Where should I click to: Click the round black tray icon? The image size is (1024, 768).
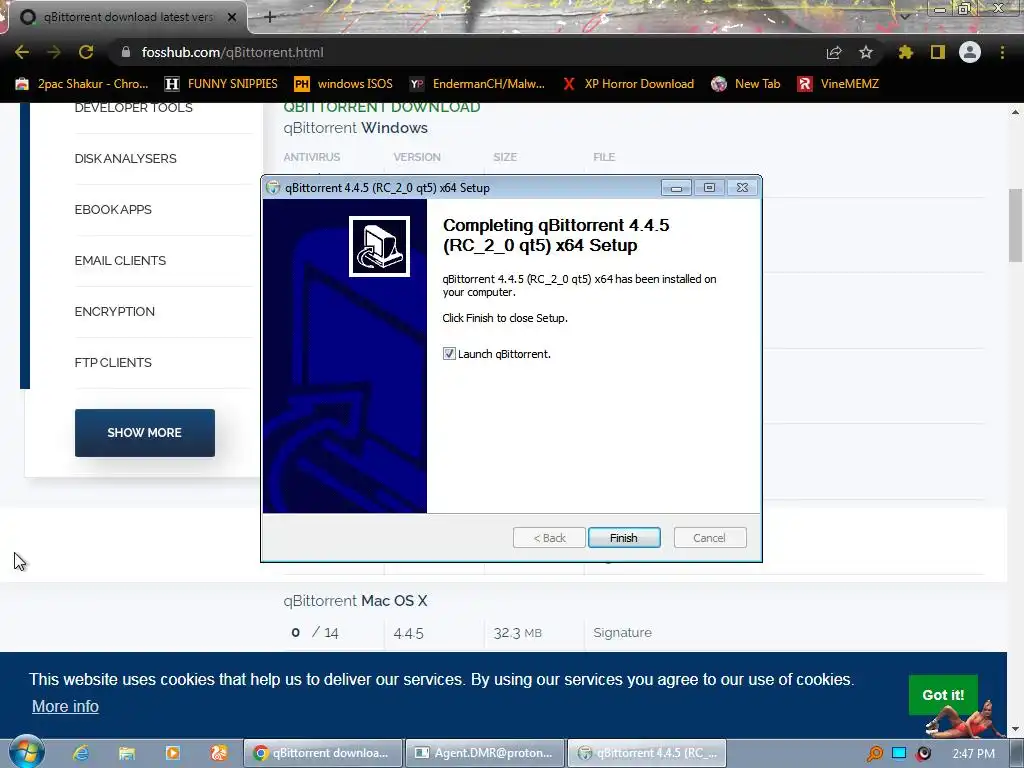(923, 754)
